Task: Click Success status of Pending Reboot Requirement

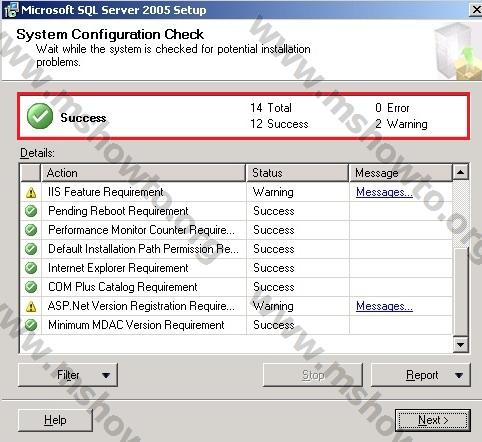Action: (x=274, y=211)
